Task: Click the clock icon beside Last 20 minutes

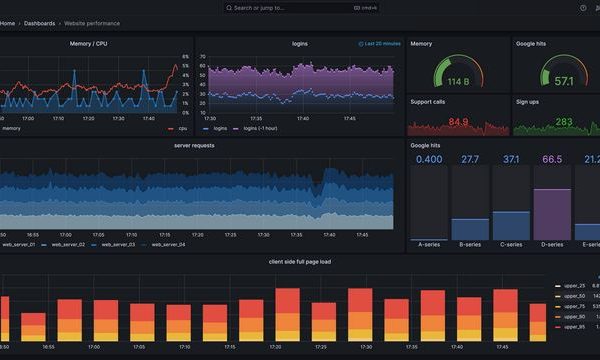Action: [360, 44]
